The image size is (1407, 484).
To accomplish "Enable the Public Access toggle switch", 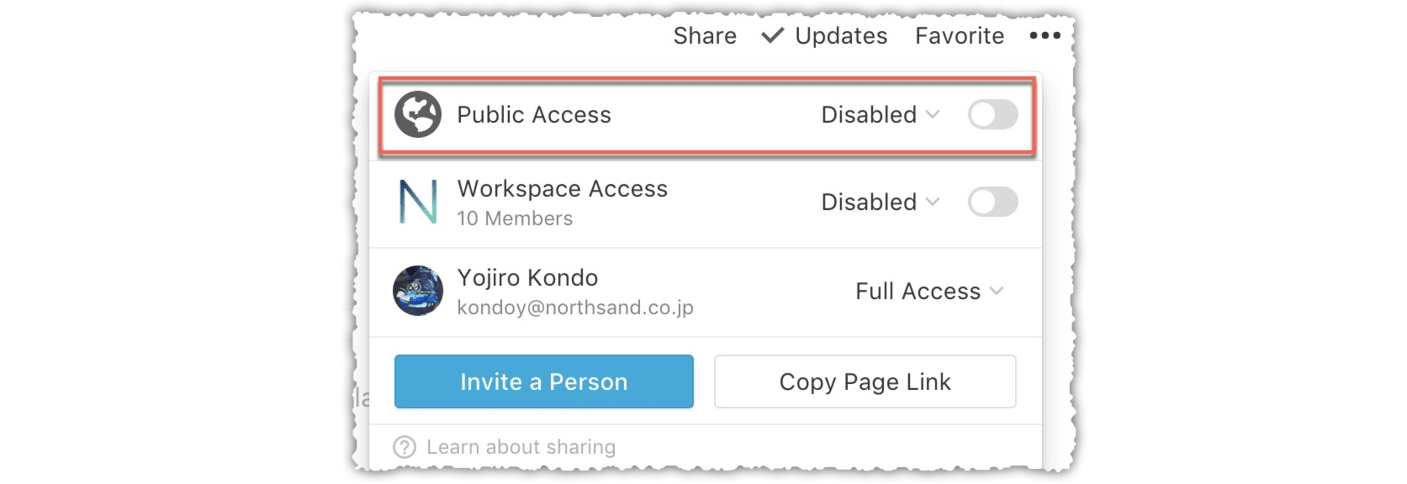I will (993, 115).
